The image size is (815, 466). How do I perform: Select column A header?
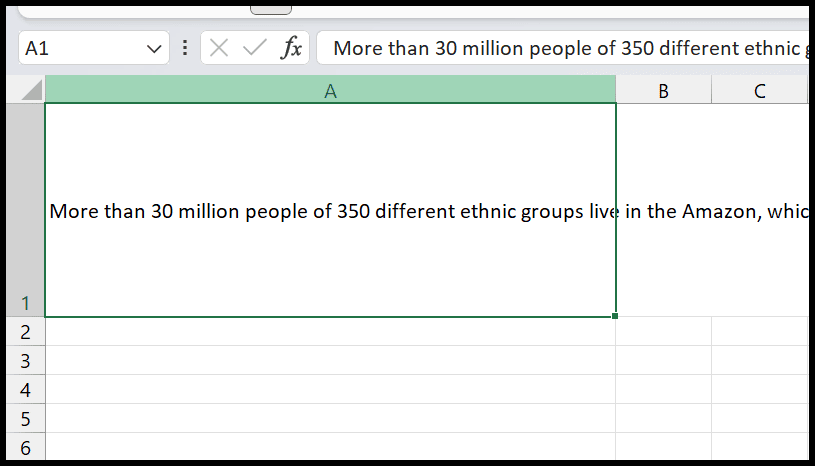tap(331, 89)
